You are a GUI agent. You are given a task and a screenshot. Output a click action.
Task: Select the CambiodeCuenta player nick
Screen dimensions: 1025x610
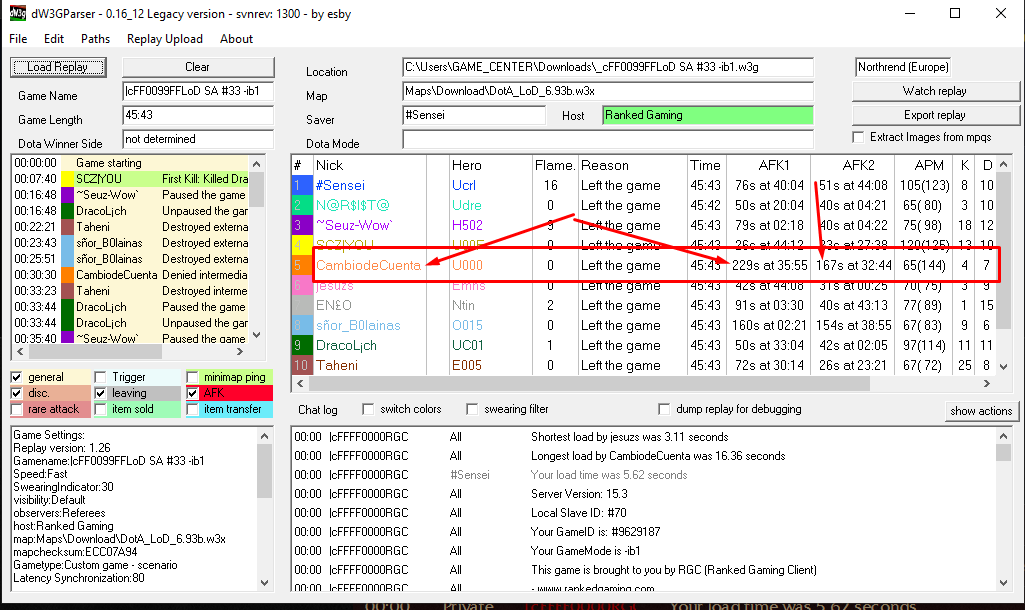coord(368,265)
